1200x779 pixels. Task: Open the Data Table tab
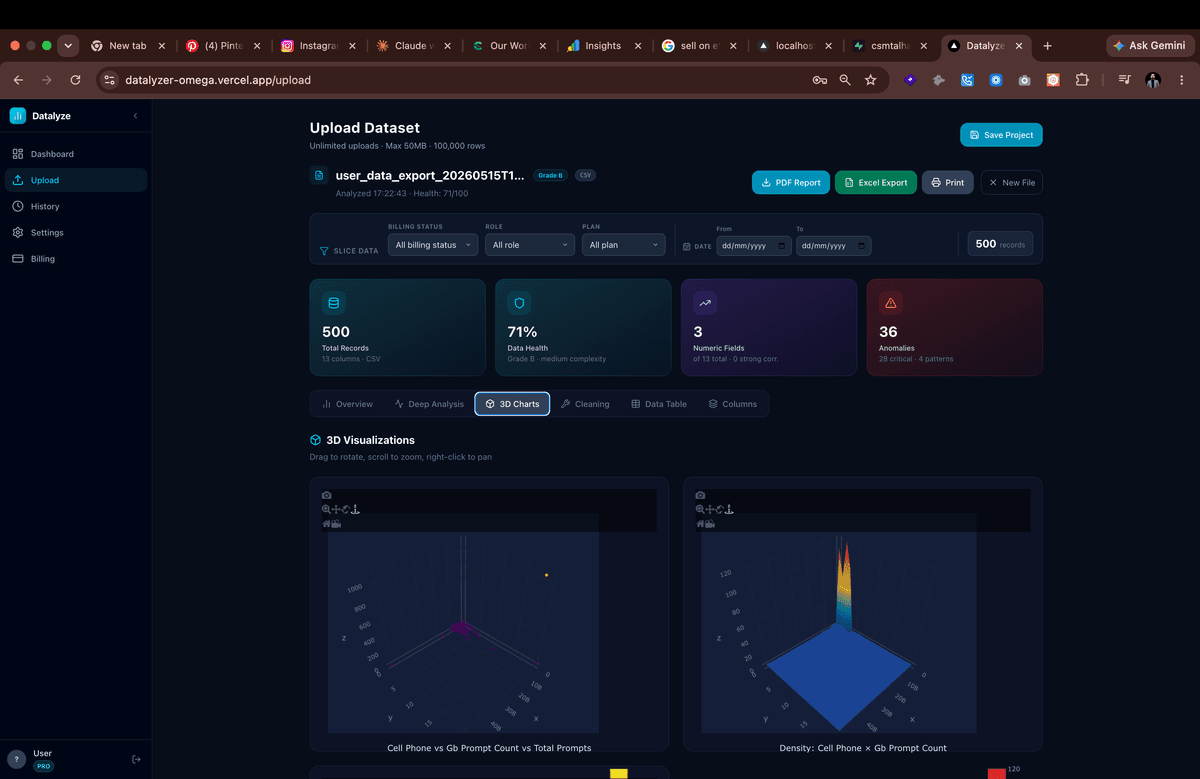click(x=659, y=404)
